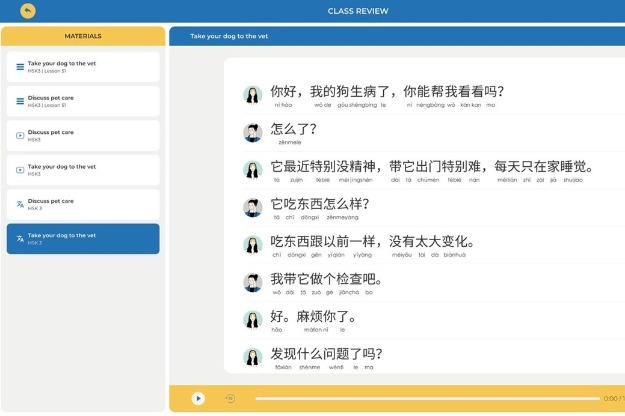This screenshot has width=625, height=416.
Task: Click the male avatar next to 我带它做个检查吧
Action: click(253, 282)
